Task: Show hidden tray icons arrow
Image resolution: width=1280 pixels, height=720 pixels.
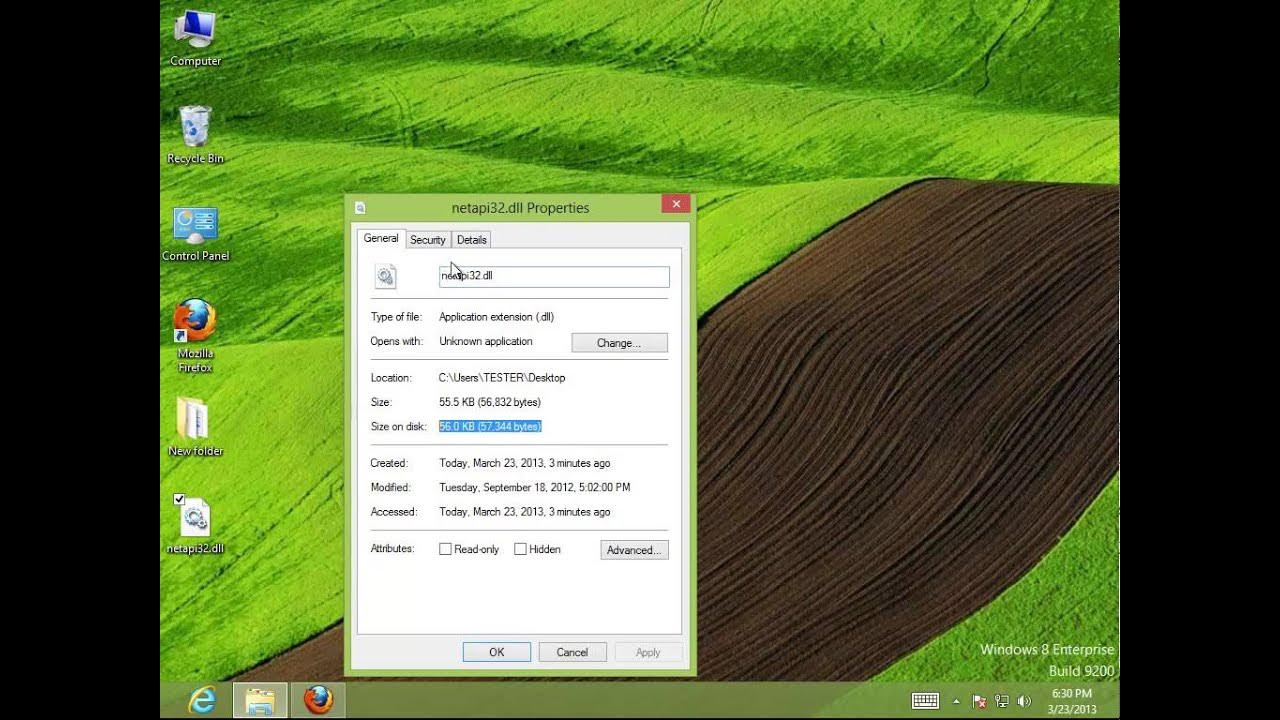Action: [x=956, y=701]
